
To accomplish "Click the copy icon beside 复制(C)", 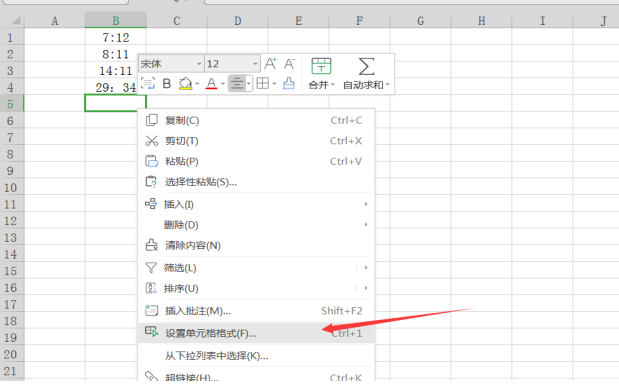I will click(152, 120).
